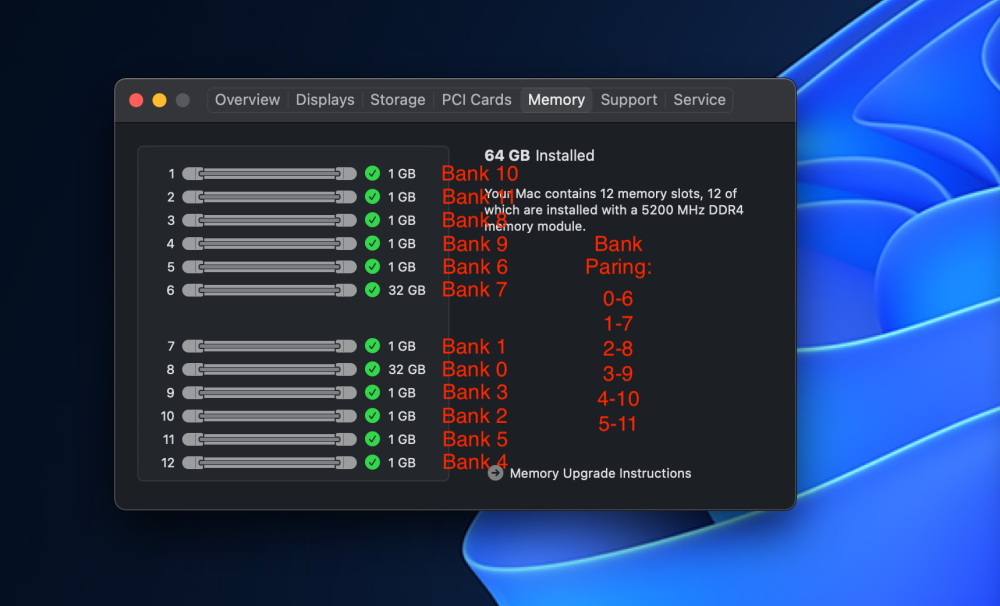Click the slot number 10 label
1000x606 pixels.
pos(167,416)
